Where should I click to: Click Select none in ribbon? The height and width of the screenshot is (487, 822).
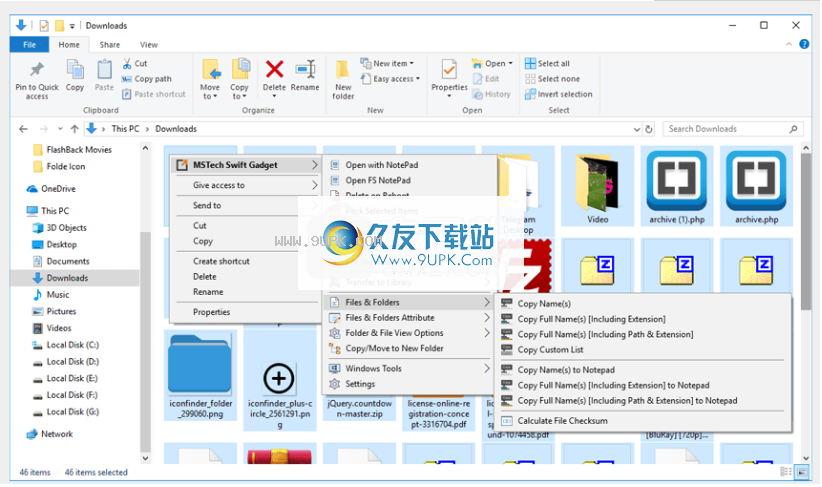pos(553,79)
